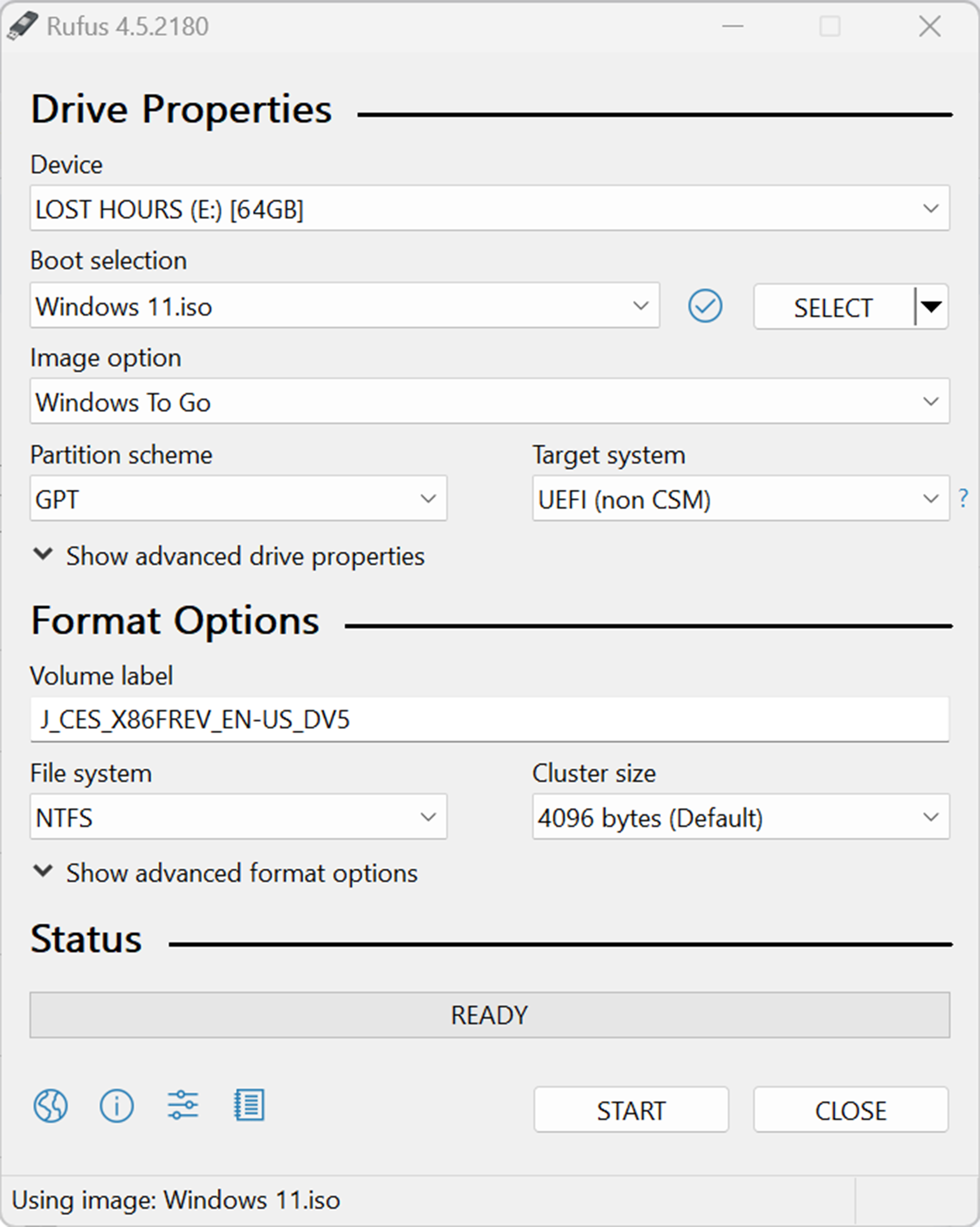Open the Image option dropdown
Screen dimensions: 980x1227
point(932,401)
